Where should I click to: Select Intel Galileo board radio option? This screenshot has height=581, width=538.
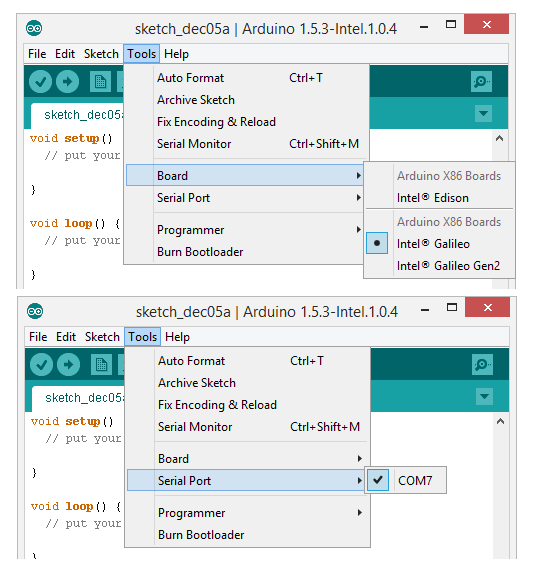click(440, 243)
